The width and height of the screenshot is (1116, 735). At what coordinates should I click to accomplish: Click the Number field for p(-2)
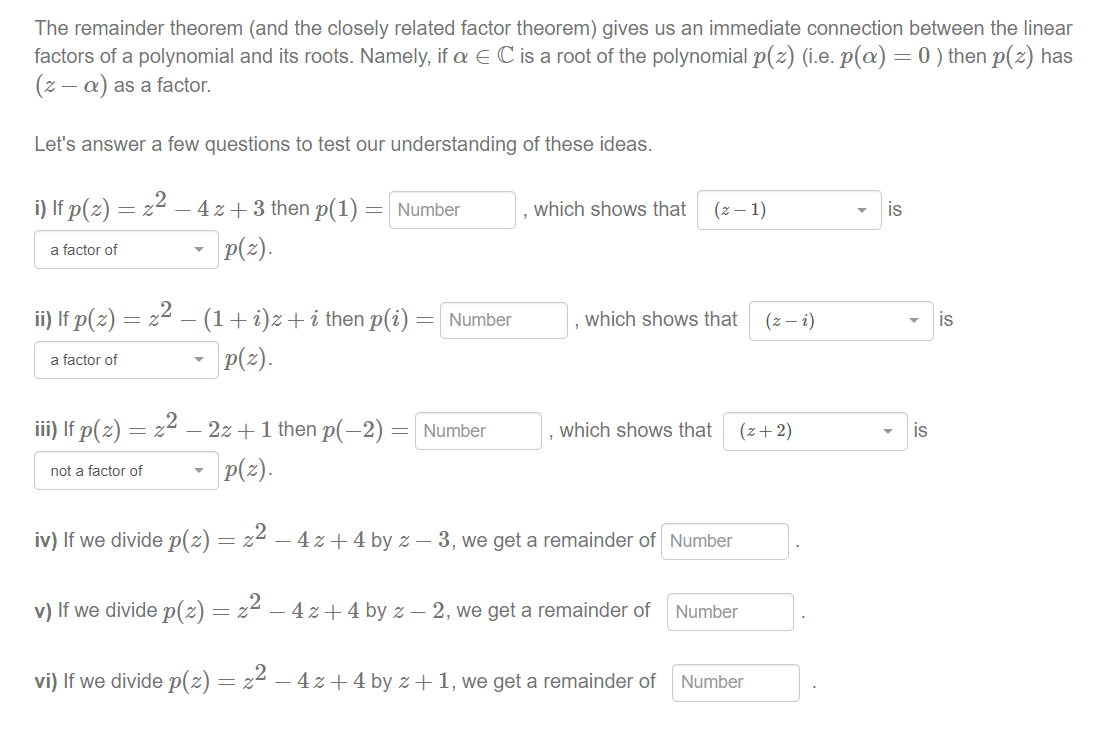tap(478, 431)
